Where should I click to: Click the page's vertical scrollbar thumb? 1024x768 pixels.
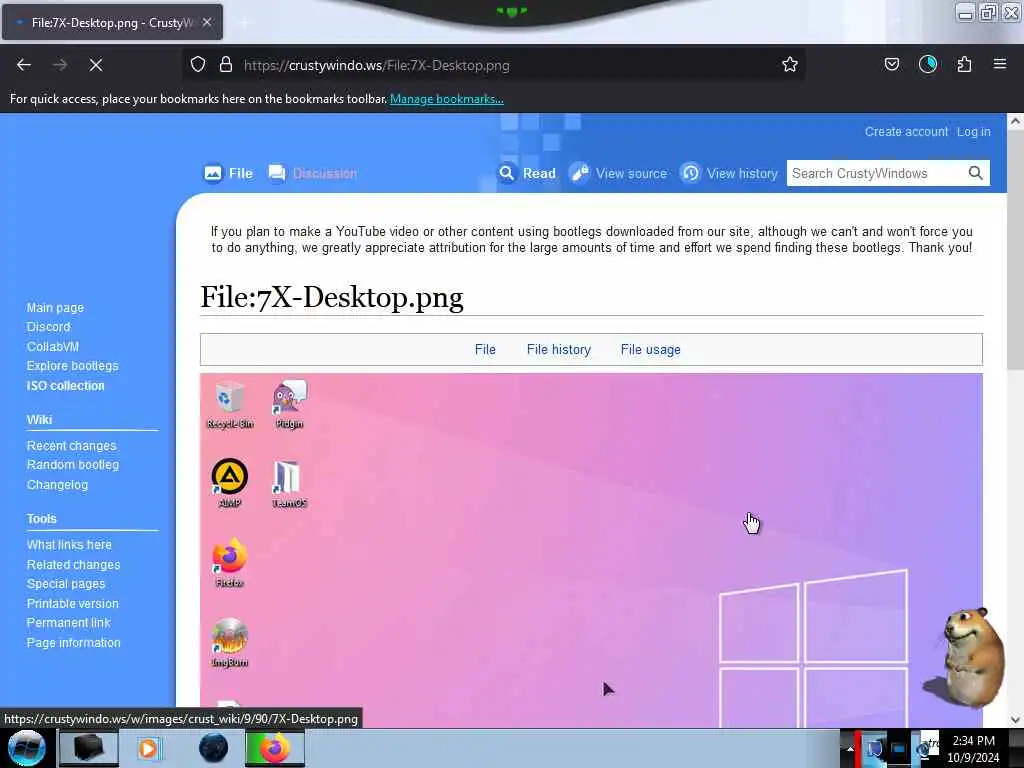1015,249
